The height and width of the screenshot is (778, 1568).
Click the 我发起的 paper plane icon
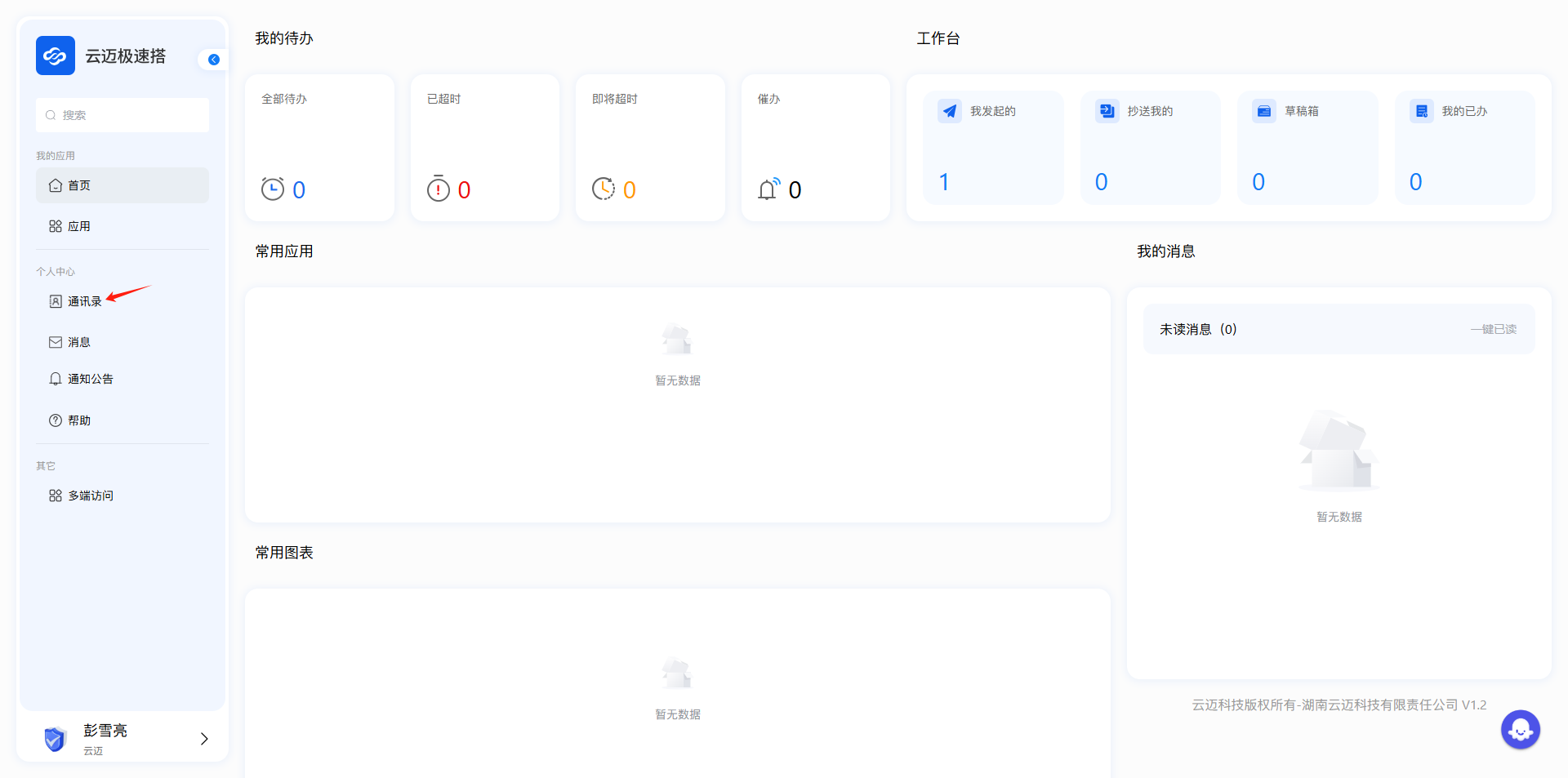coord(950,111)
